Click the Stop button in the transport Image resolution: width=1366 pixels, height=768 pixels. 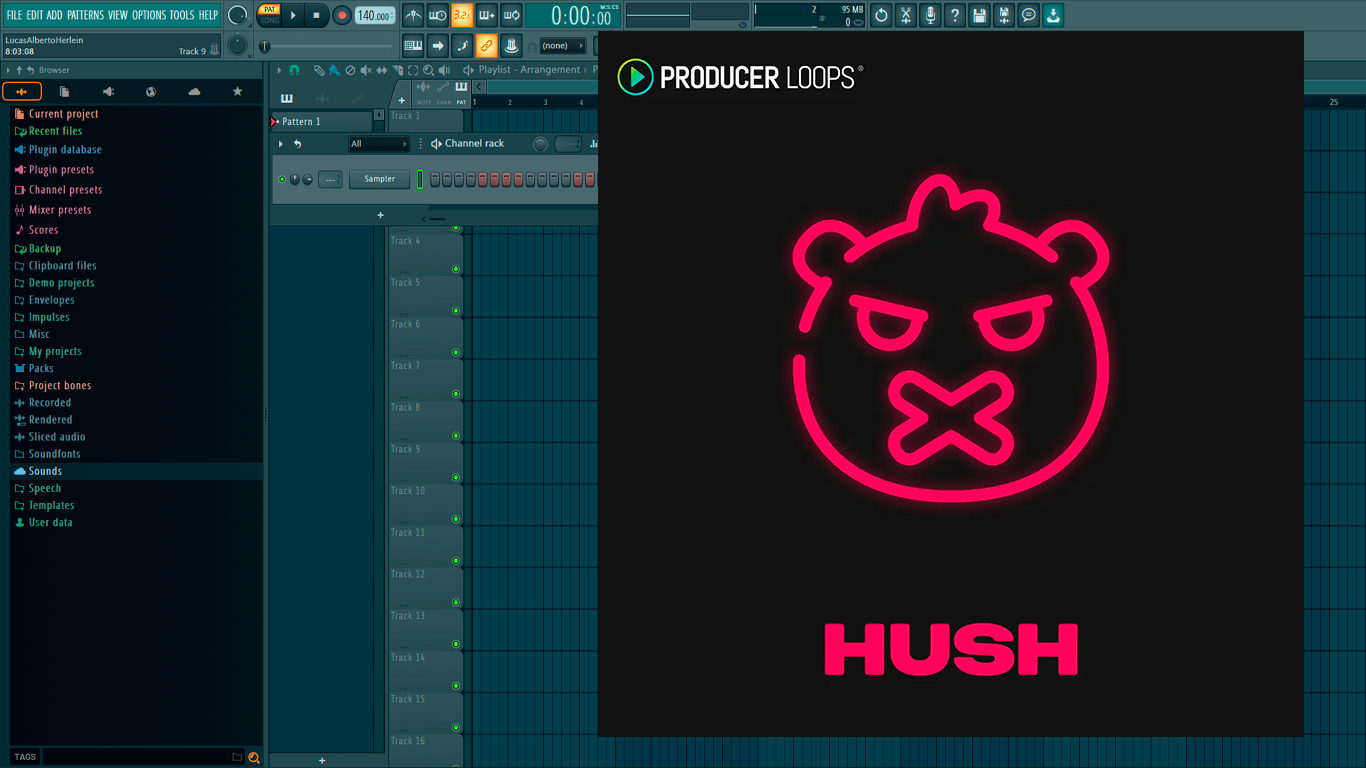click(316, 15)
